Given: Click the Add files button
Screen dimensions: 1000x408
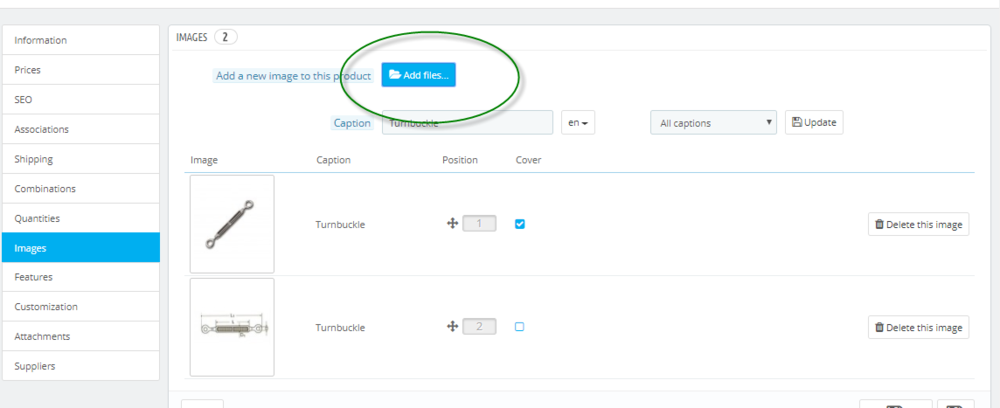Looking at the screenshot, I should coord(418,75).
